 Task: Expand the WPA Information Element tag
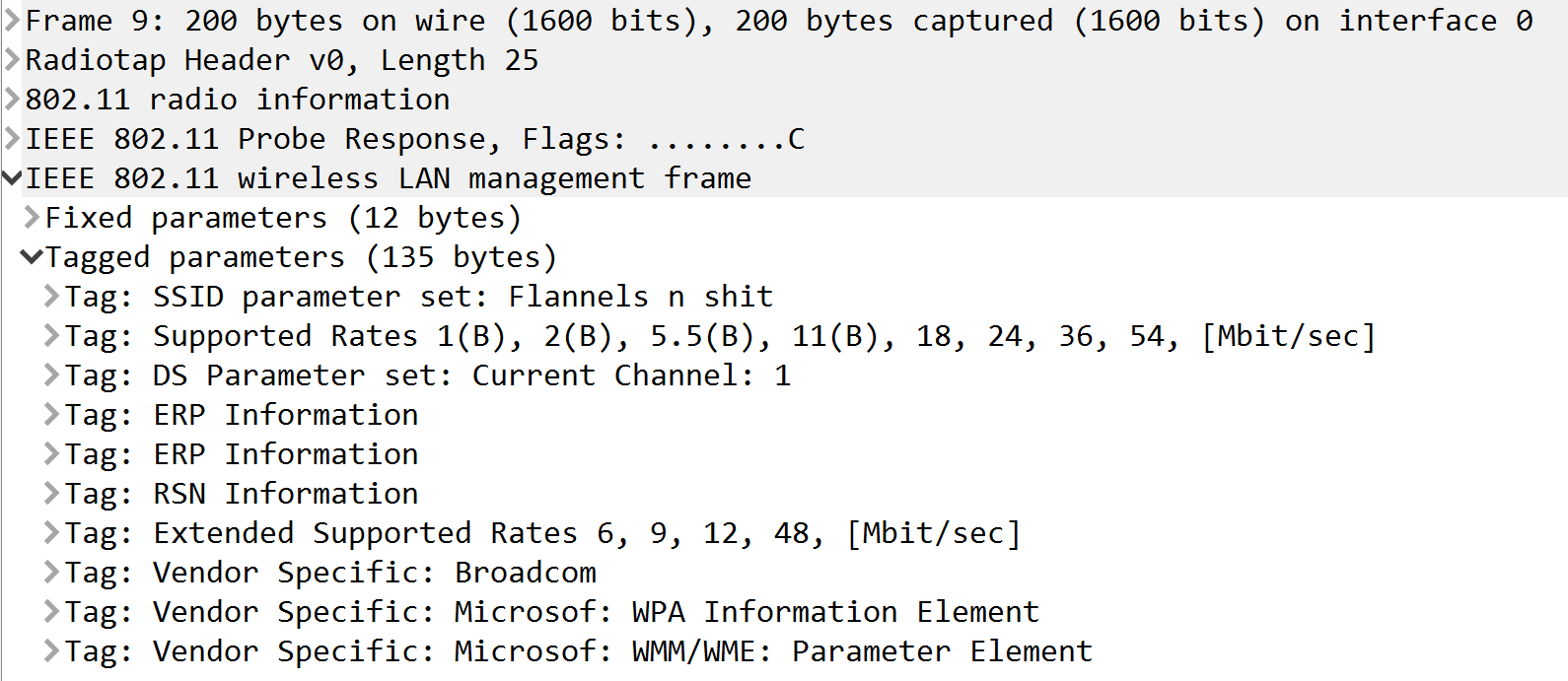[51, 612]
